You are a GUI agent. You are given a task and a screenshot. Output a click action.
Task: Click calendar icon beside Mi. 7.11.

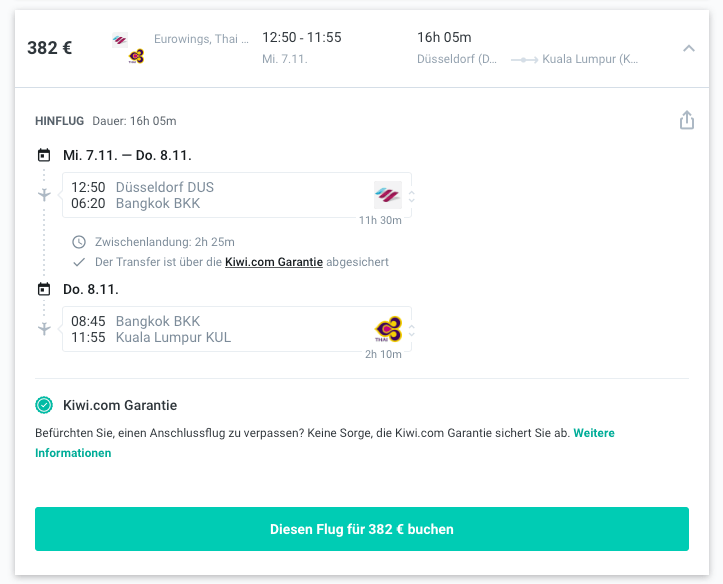[x=44, y=155]
